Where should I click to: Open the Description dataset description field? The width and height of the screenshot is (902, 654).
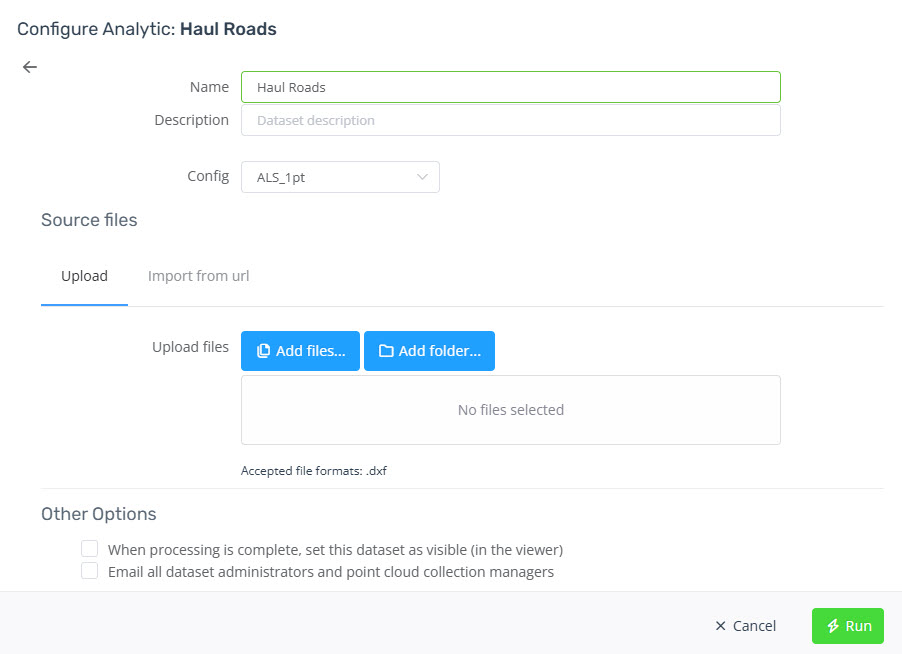click(510, 120)
